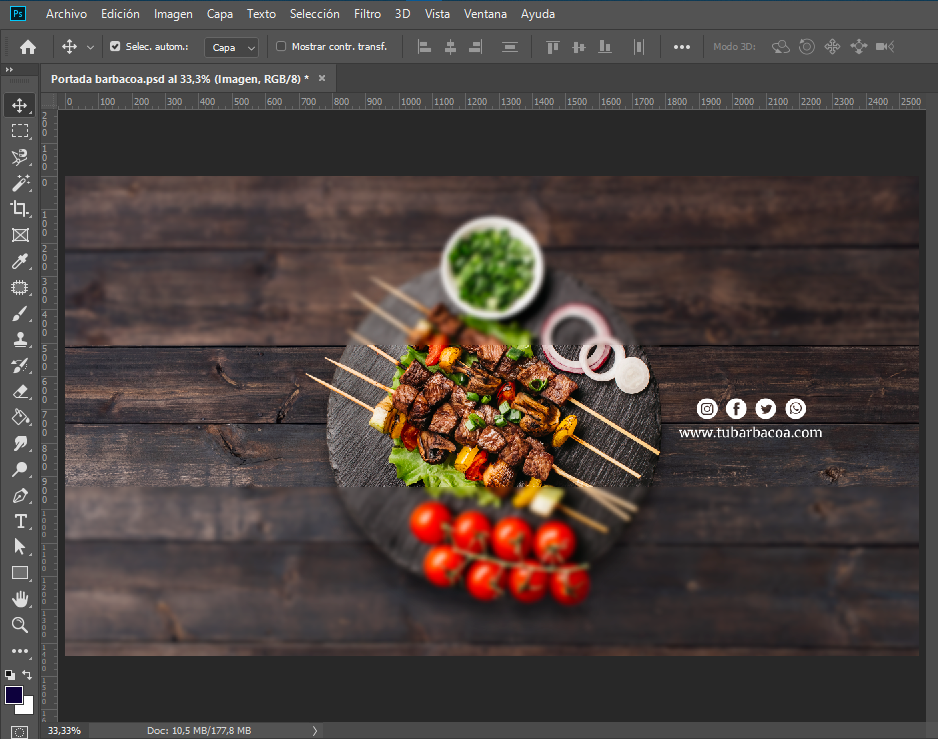Distribute layers horizontally
The height and width of the screenshot is (739, 938).
pyautogui.click(x=639, y=47)
